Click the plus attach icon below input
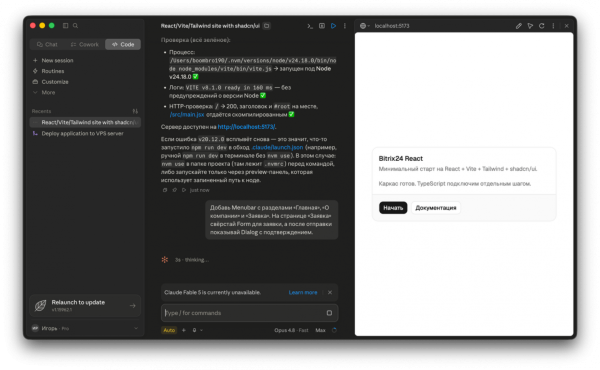The image size is (600, 370). [184, 330]
